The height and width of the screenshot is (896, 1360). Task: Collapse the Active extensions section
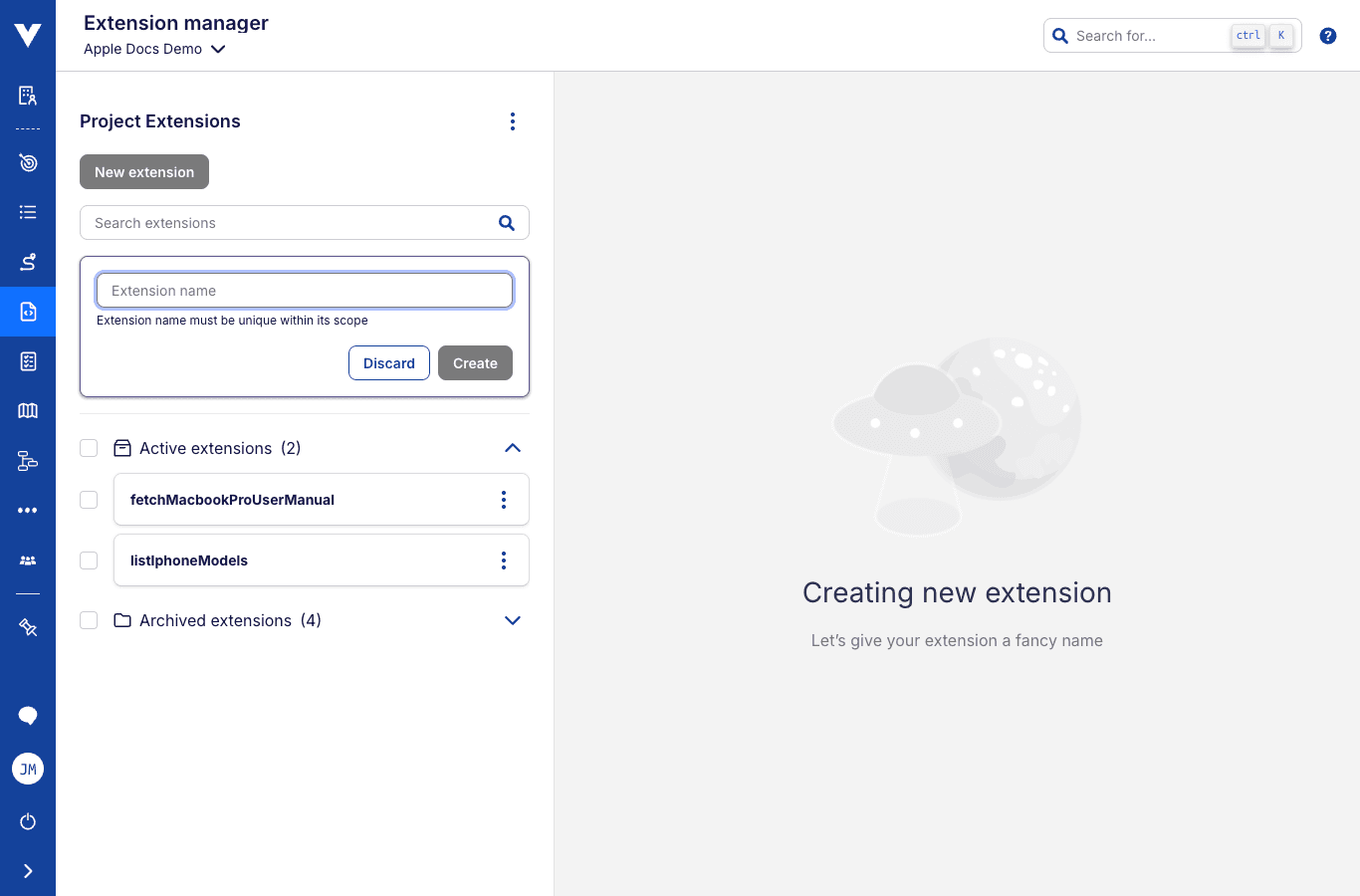click(x=513, y=448)
